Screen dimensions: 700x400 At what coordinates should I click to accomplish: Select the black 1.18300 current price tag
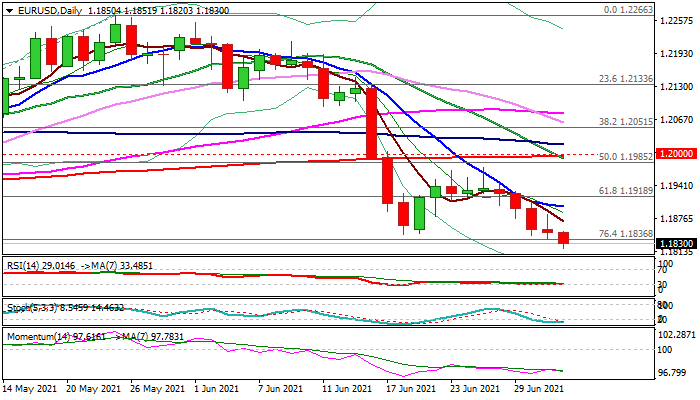point(677,244)
